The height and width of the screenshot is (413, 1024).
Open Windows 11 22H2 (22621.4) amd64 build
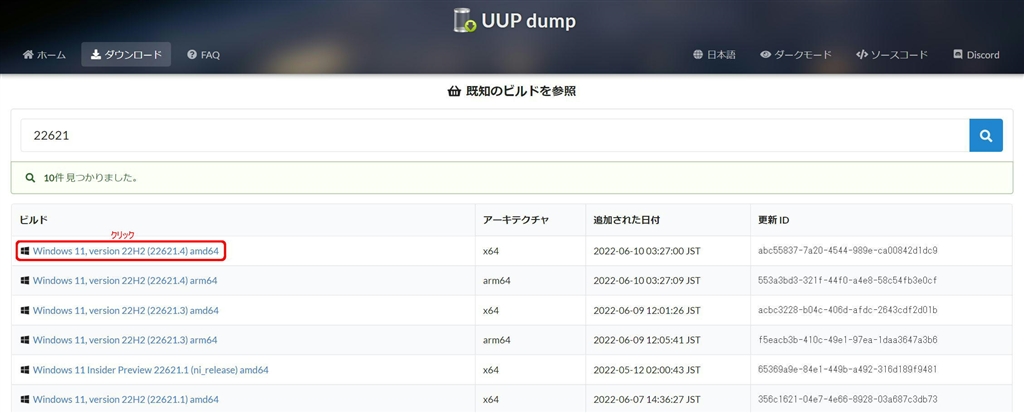[125, 251]
